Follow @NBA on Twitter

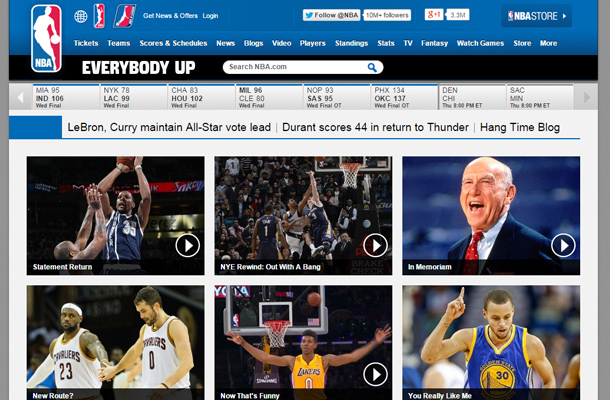[330, 15]
